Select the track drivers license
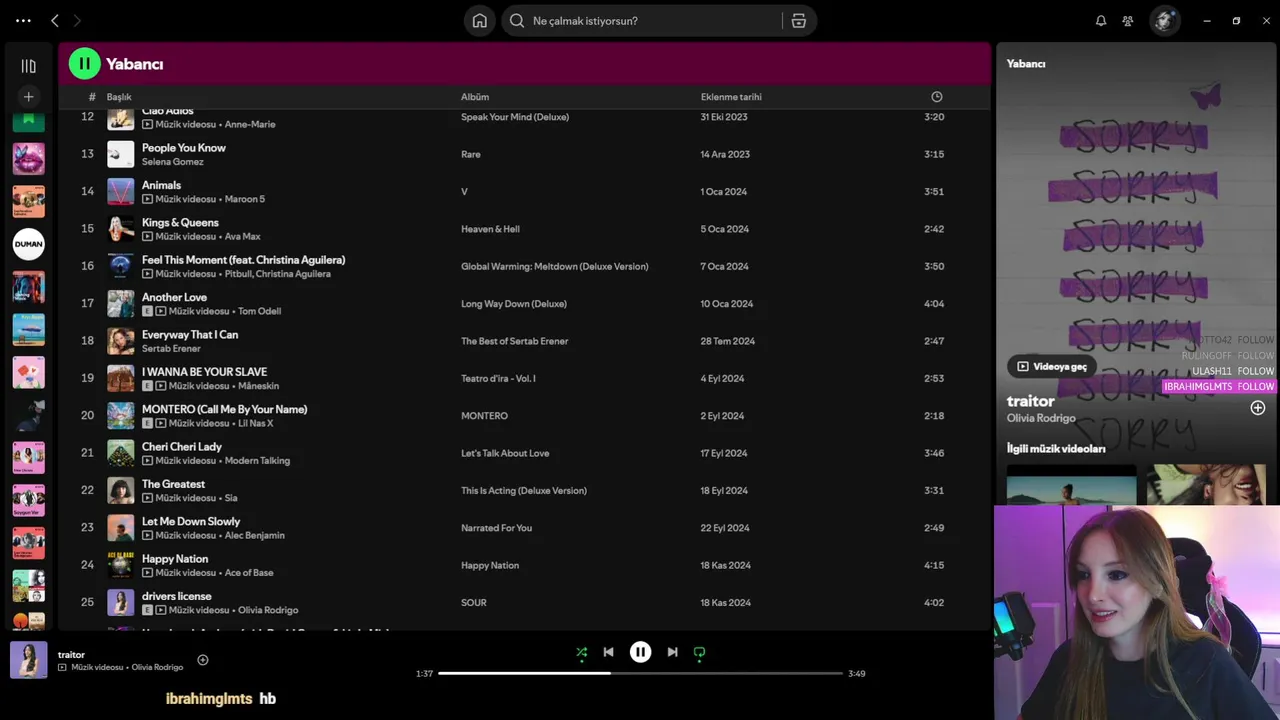This screenshot has height=720, width=1280. 177,596
